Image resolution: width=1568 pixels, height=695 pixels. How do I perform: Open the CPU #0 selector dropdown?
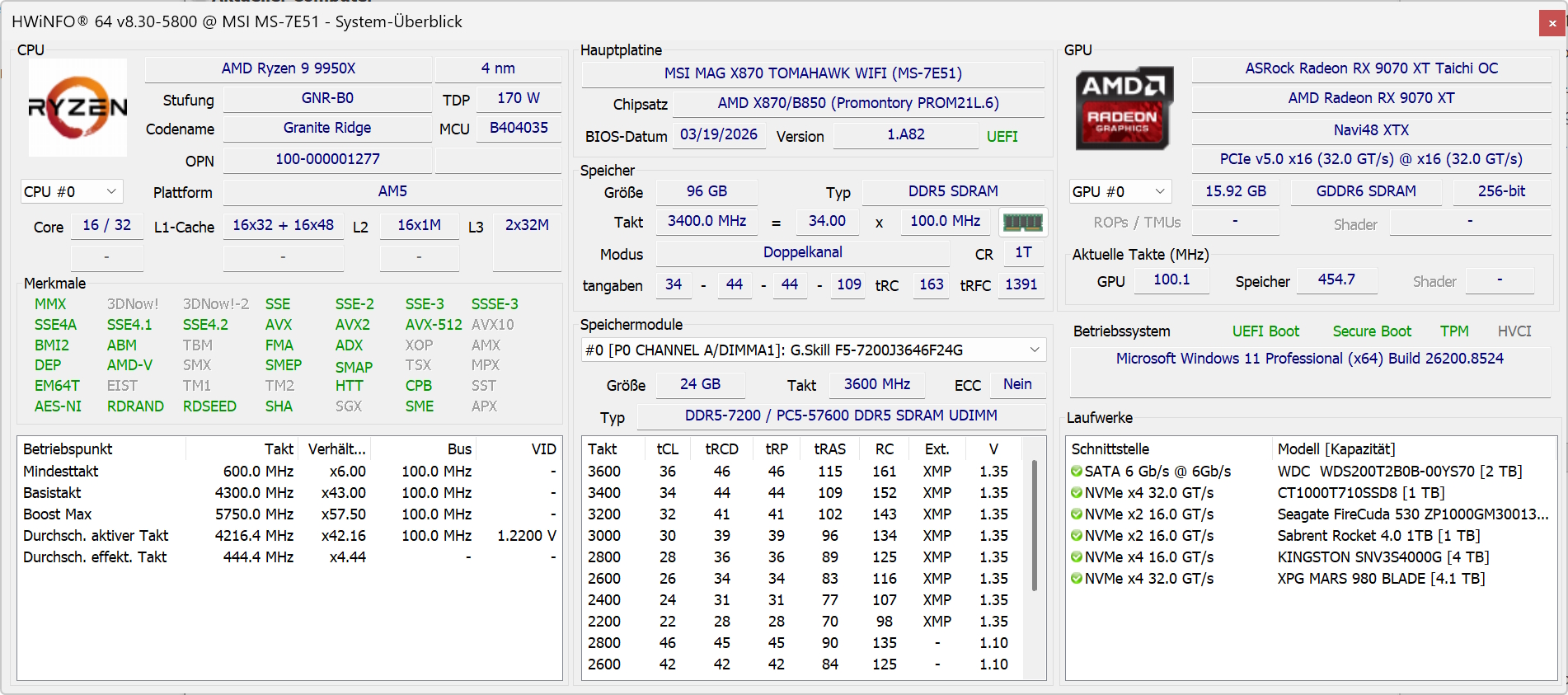(72, 192)
